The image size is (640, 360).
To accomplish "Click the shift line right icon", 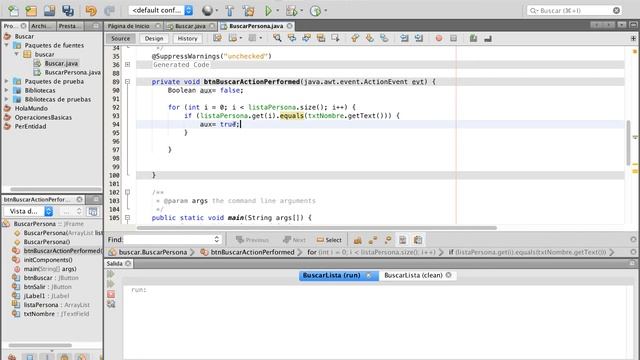I will (419, 38).
